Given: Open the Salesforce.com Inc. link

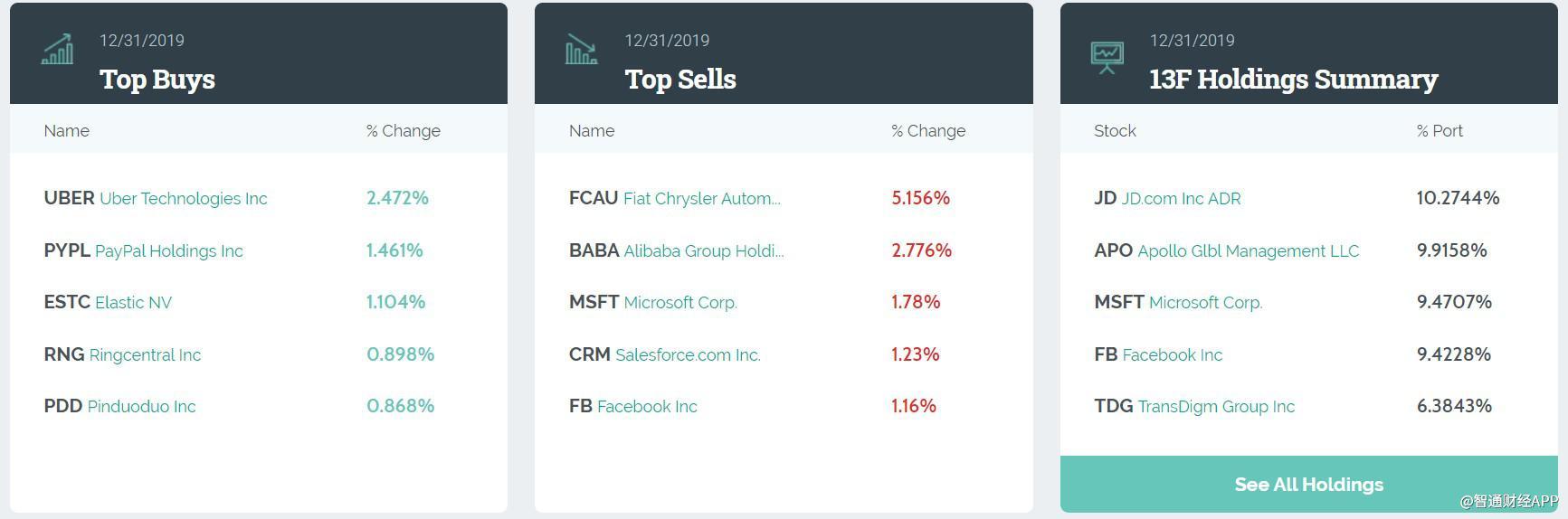Looking at the screenshot, I should coord(688,355).
